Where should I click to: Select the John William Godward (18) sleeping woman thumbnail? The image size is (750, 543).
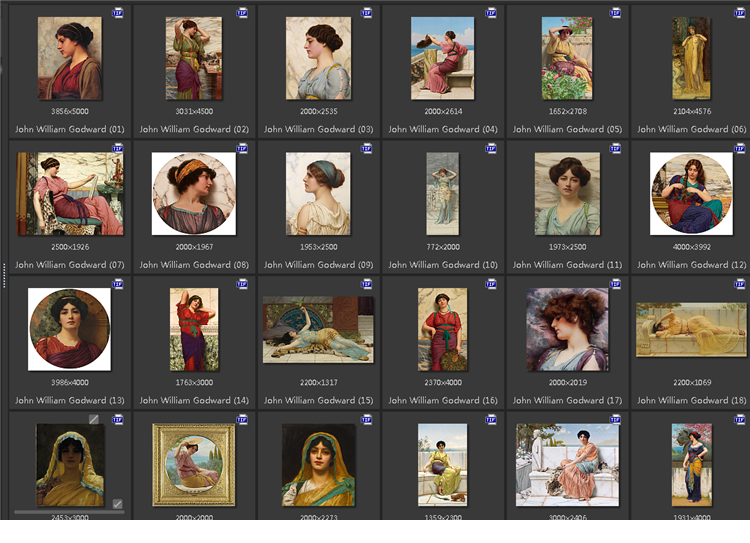point(691,330)
